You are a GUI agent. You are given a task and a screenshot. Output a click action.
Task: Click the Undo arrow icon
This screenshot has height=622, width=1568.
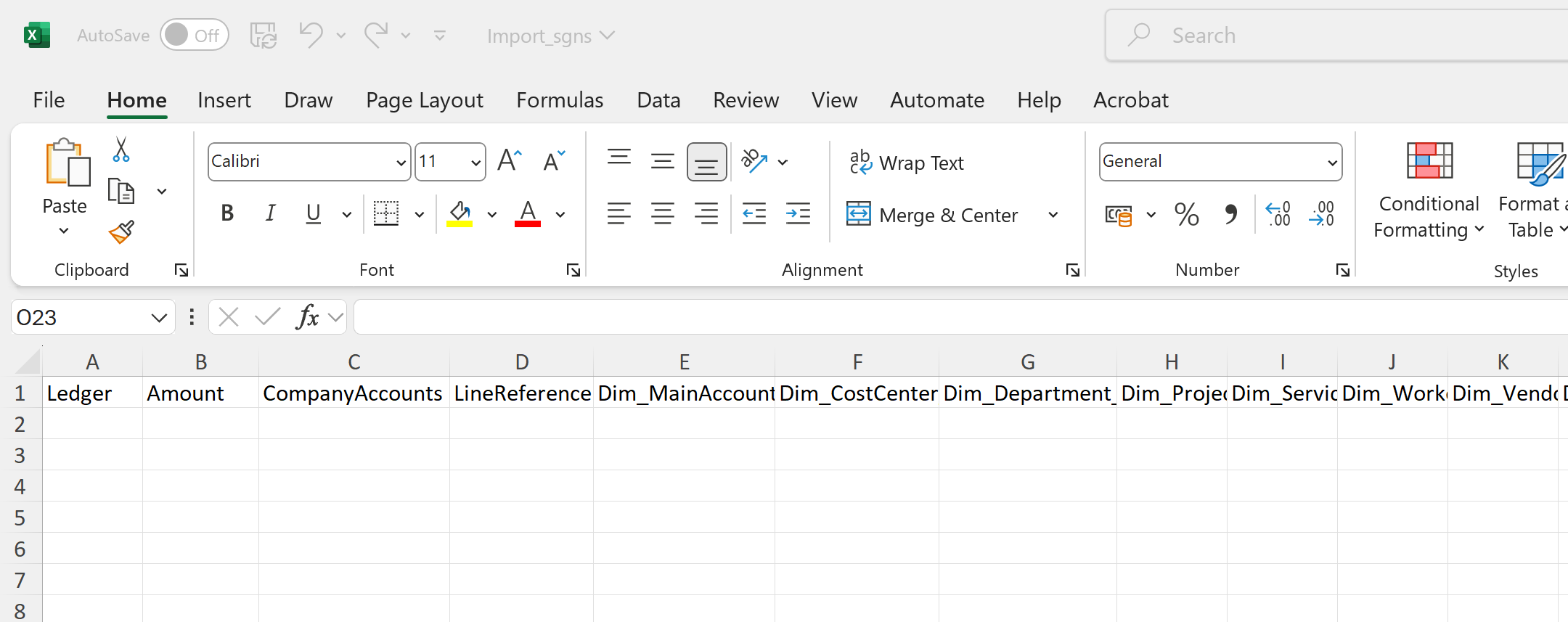click(x=311, y=35)
